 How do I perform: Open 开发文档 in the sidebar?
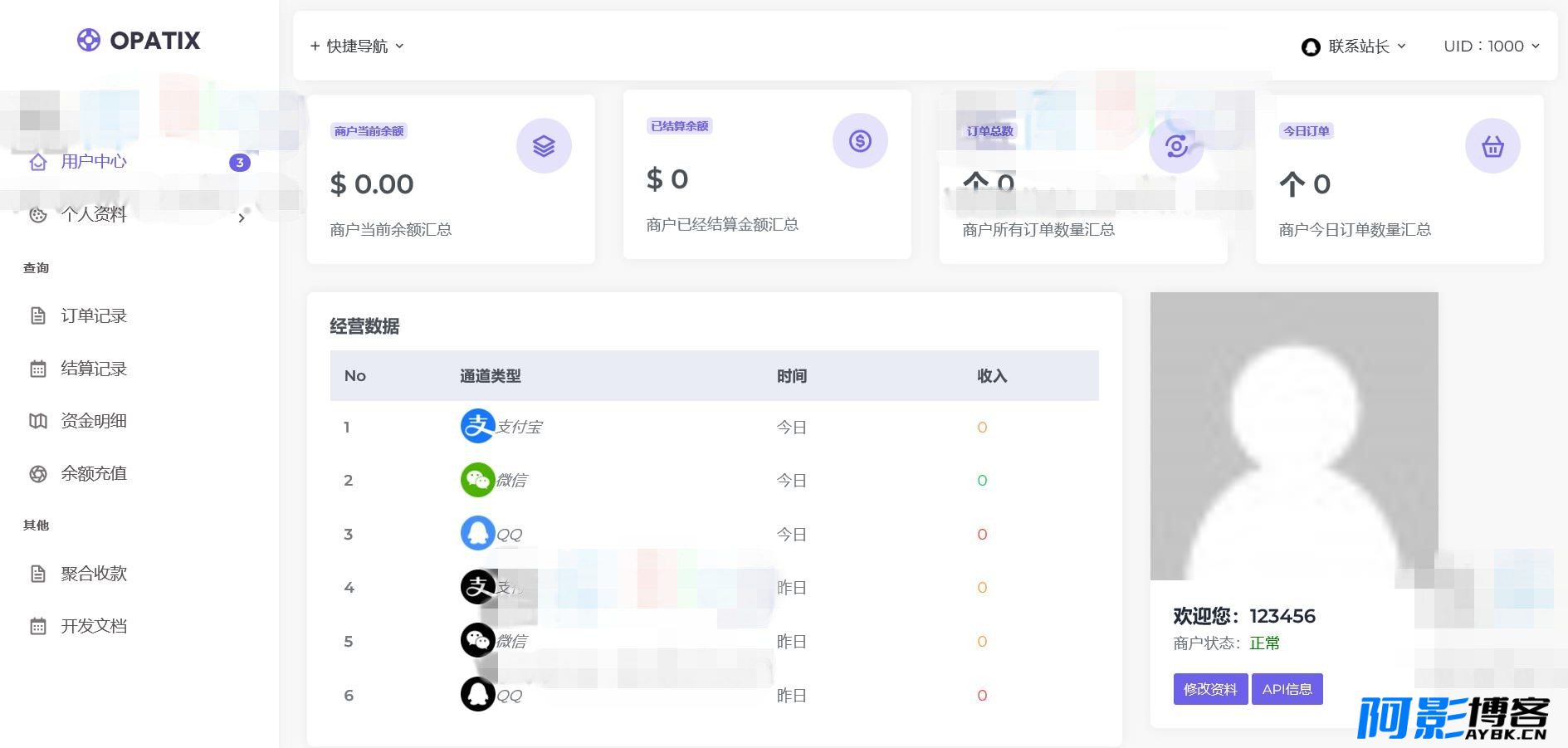click(x=94, y=626)
